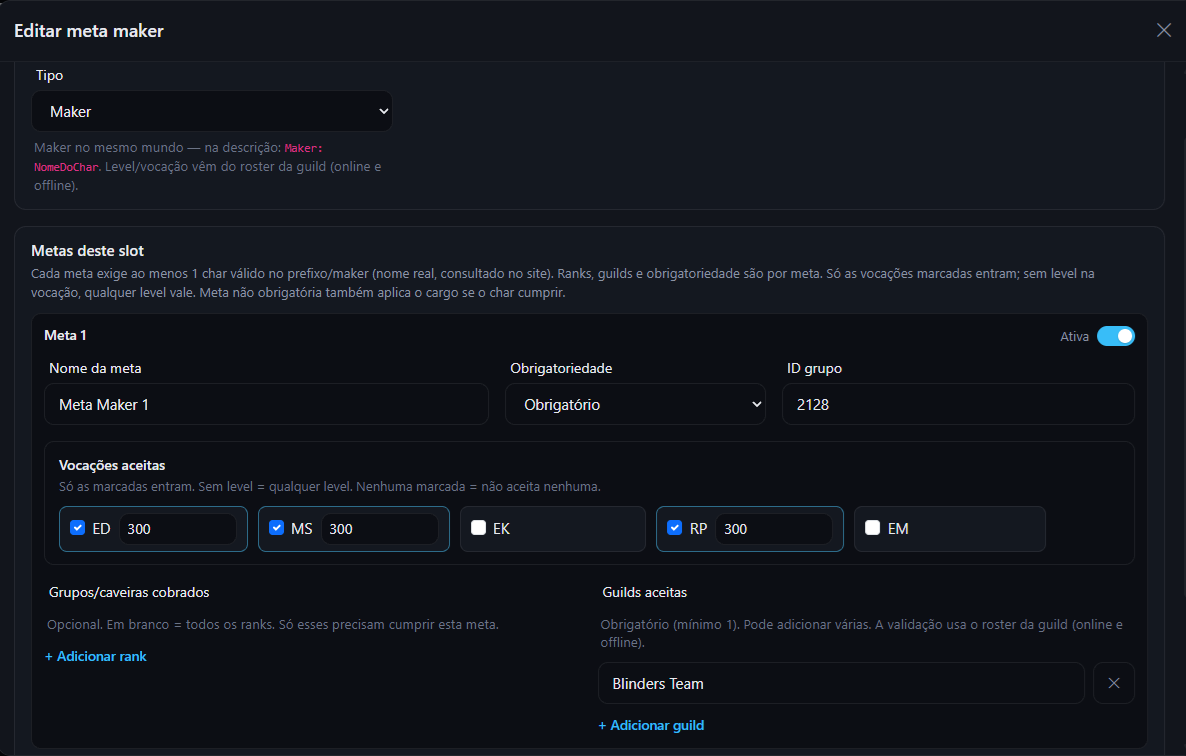
Task: Click the Vocações aceitas label
Action: click(x=112, y=465)
